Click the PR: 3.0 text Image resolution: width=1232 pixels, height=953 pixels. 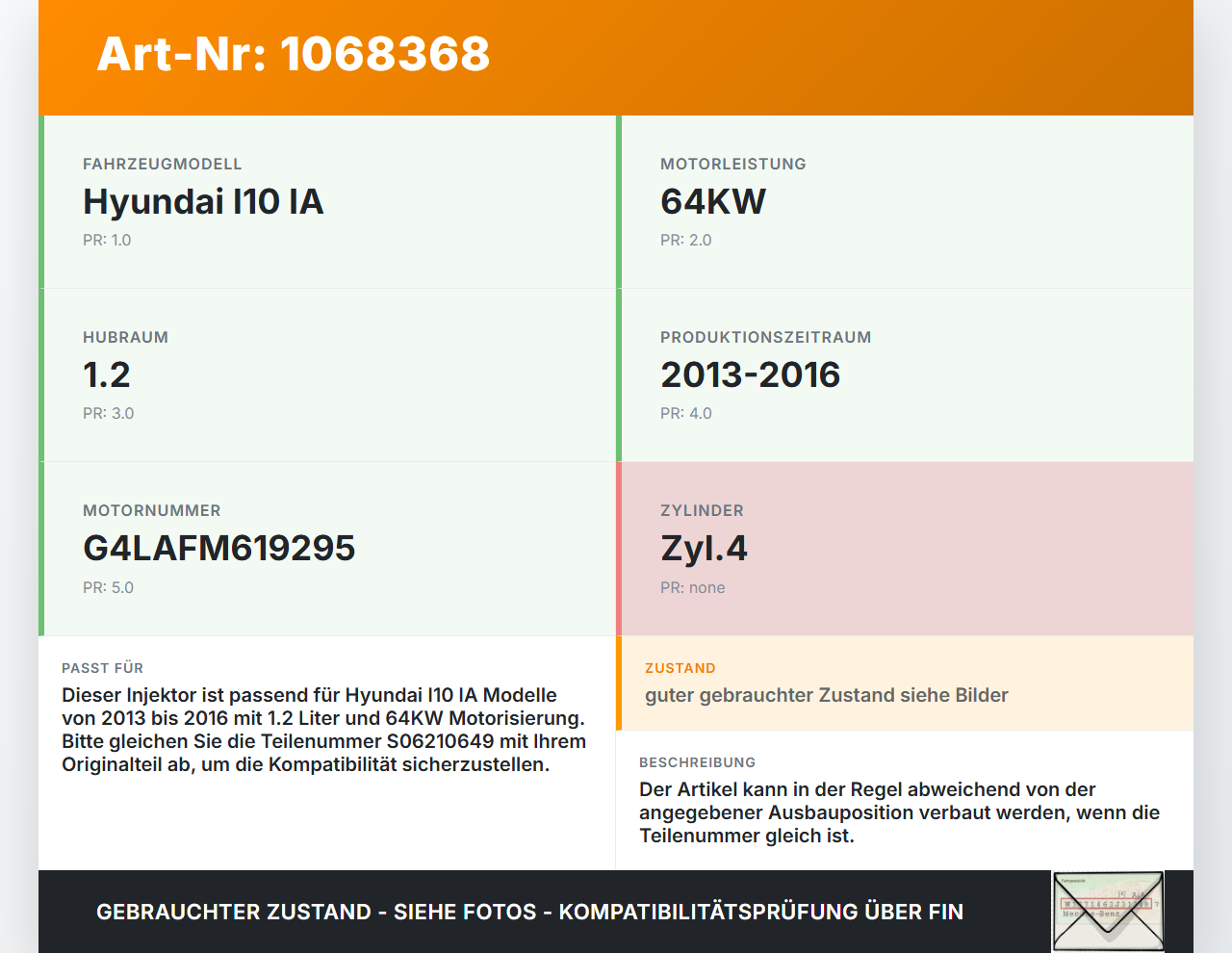[109, 413]
